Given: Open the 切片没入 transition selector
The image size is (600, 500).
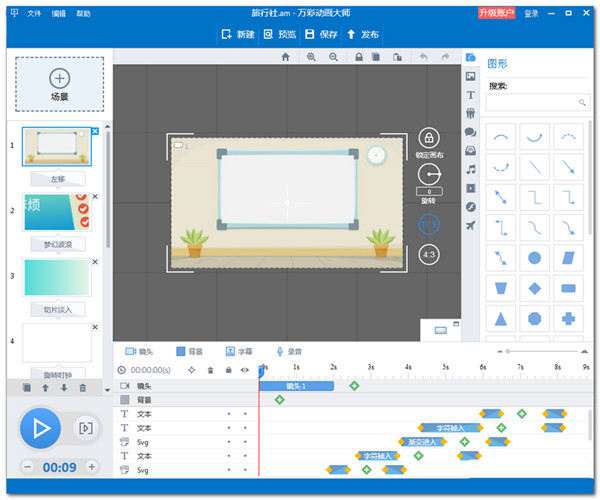Looking at the screenshot, I should (56, 309).
